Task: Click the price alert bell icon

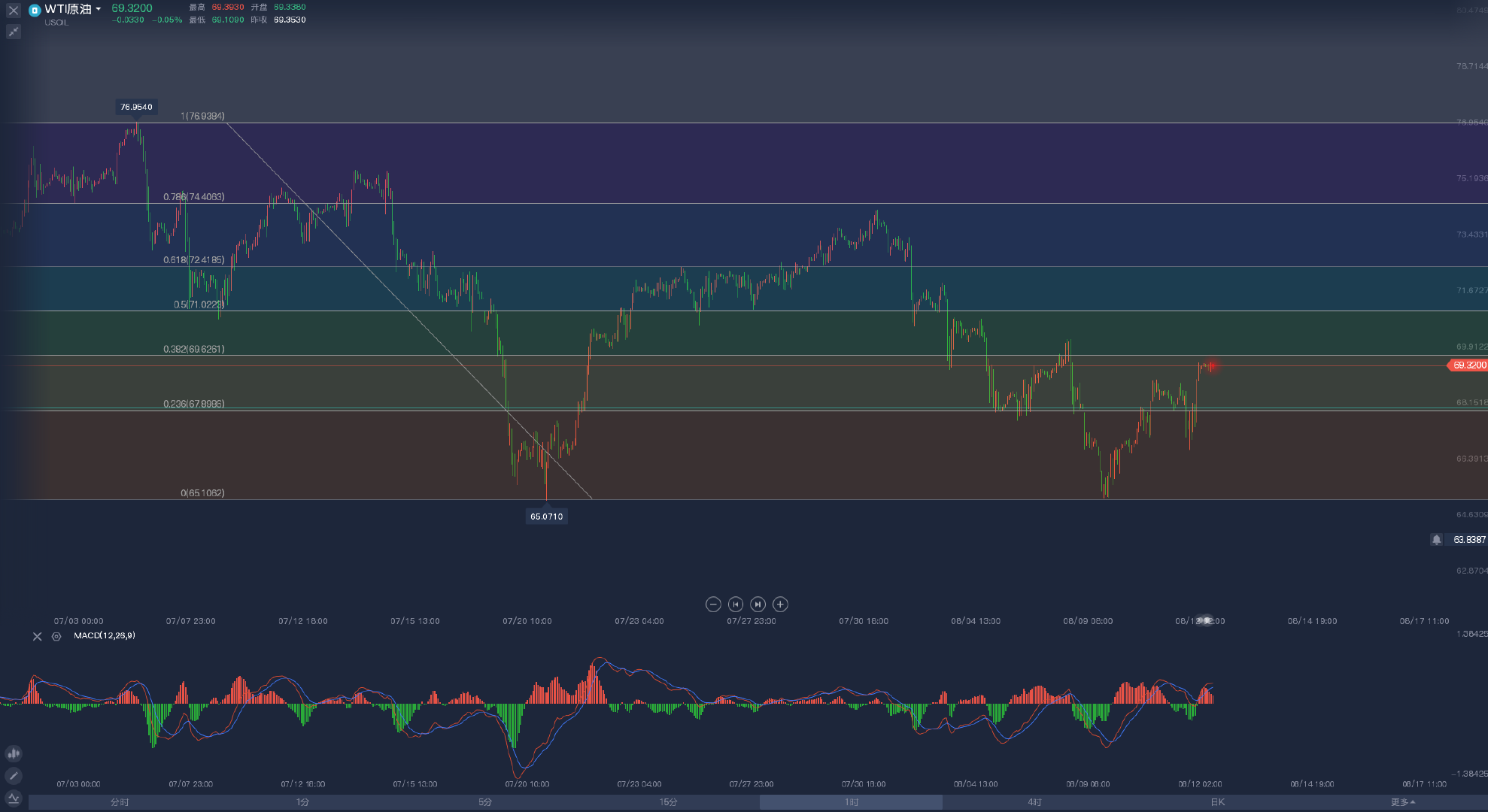Action: pyautogui.click(x=1436, y=540)
